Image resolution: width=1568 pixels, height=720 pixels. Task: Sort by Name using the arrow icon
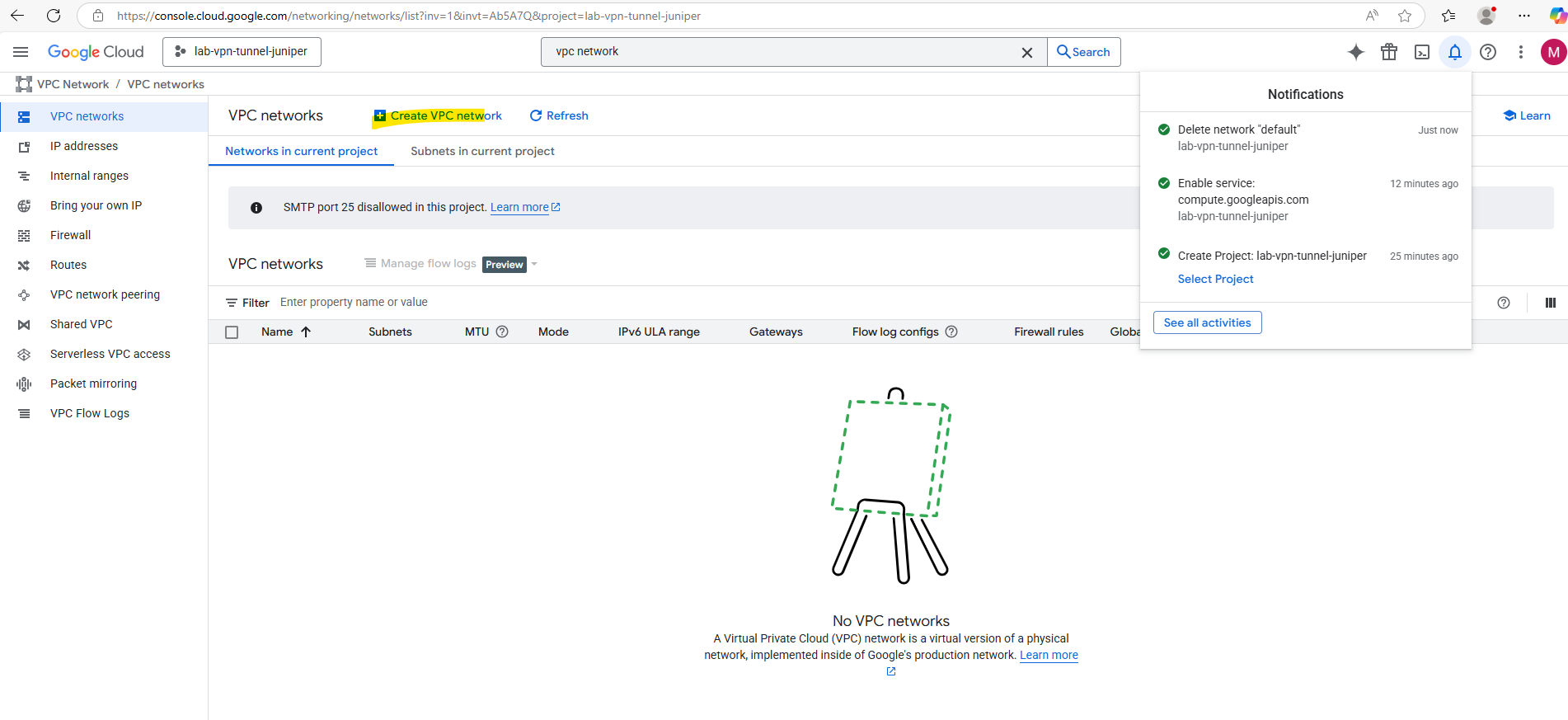click(x=306, y=332)
